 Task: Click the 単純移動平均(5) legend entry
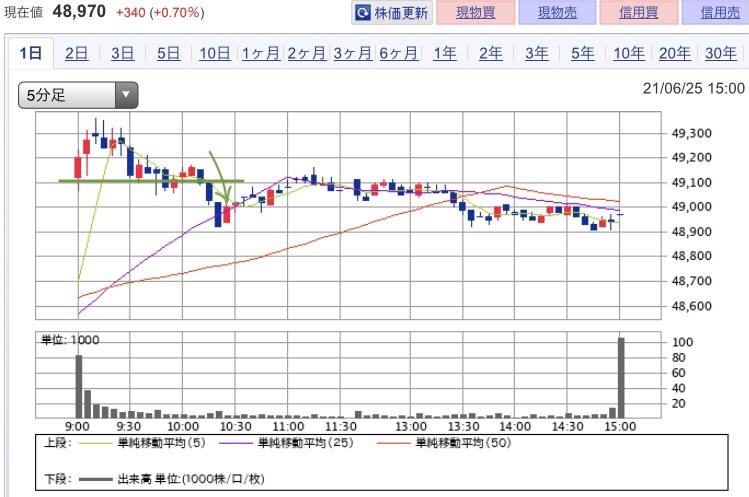pyautogui.click(x=142, y=443)
